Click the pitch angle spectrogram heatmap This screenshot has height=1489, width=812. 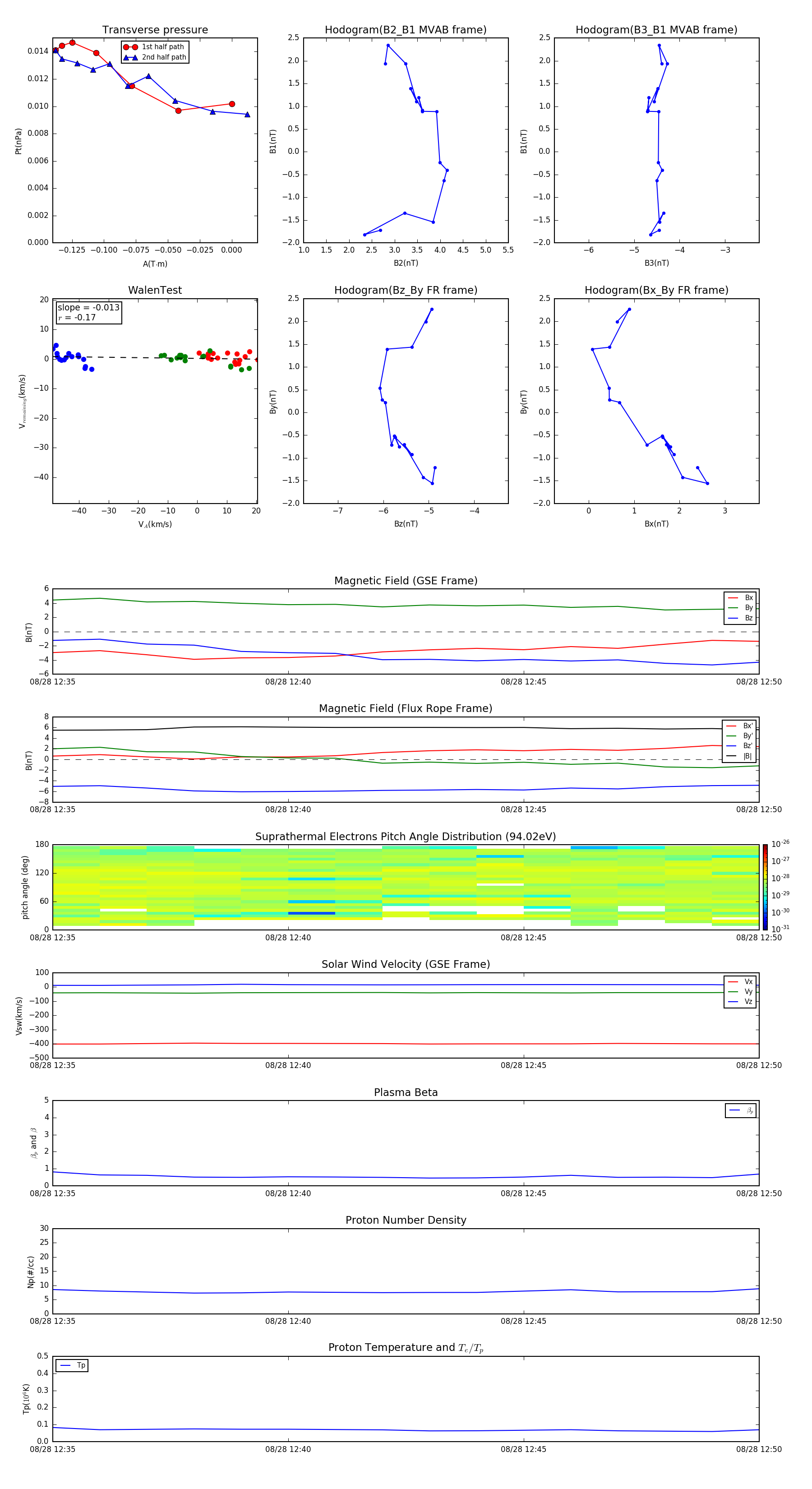point(406,887)
